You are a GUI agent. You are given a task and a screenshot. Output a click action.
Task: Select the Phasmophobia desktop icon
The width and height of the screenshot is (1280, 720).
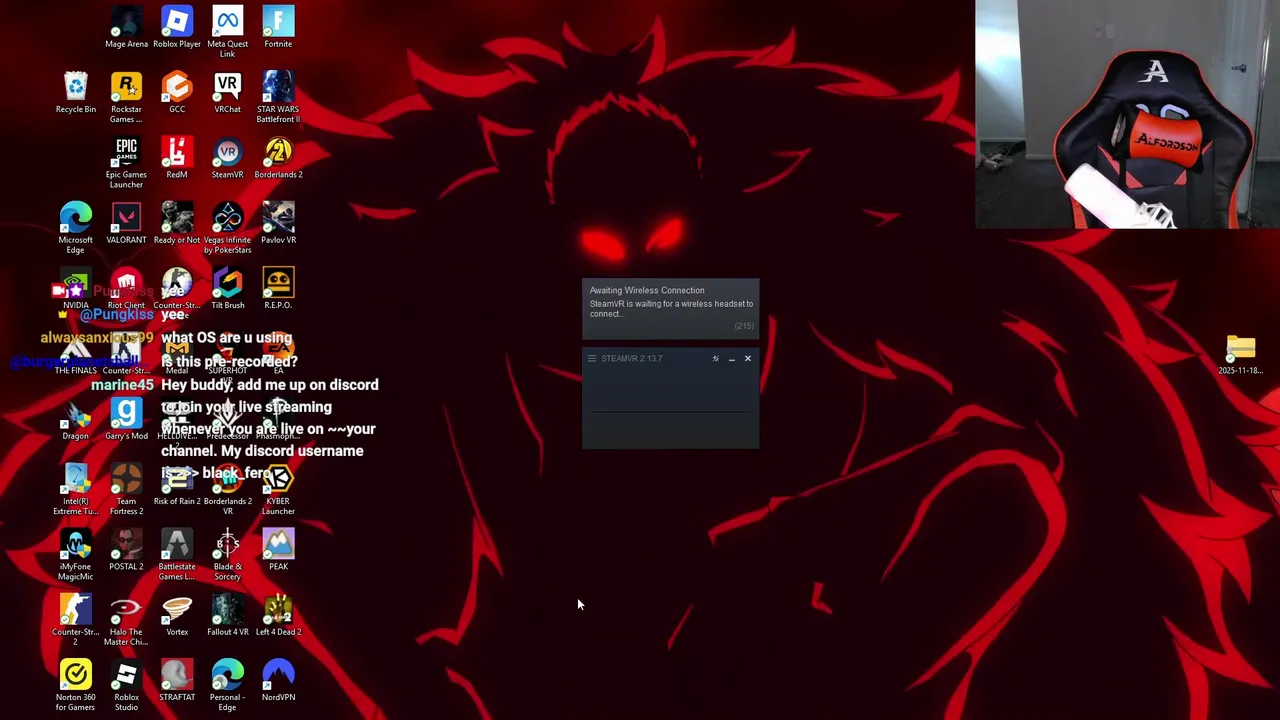click(278, 419)
